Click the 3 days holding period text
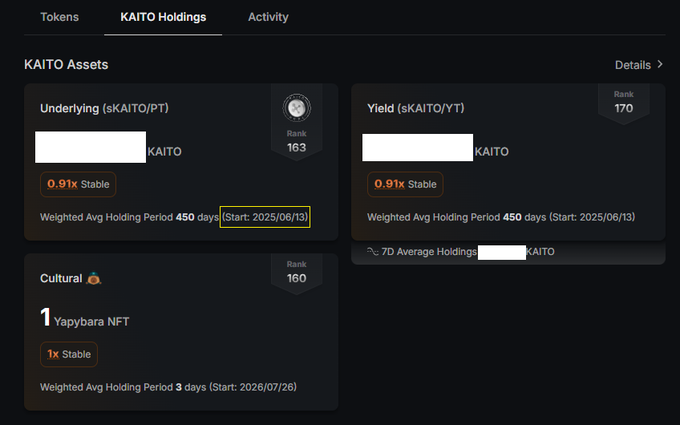Viewport: 680px width, 425px height. point(168,387)
